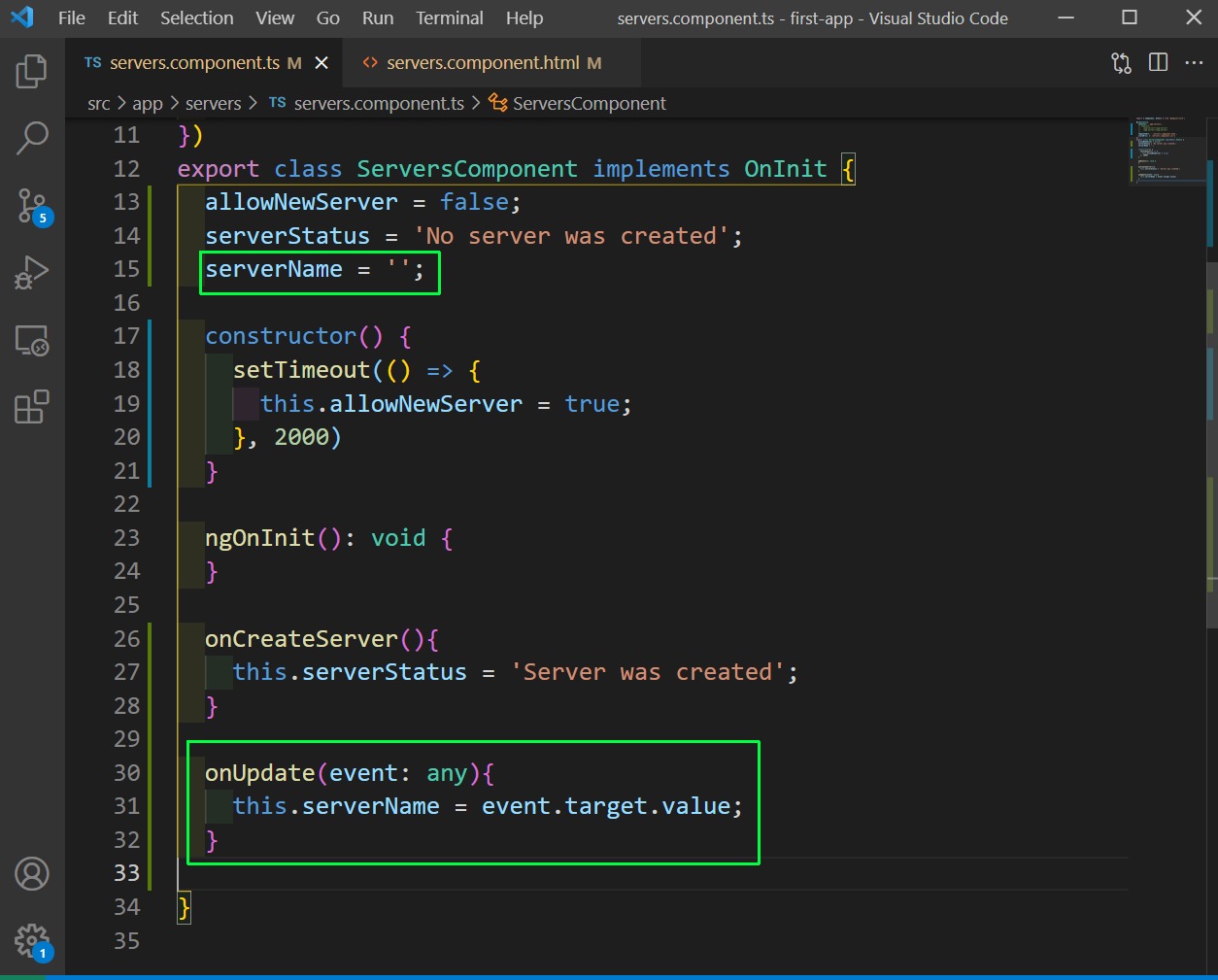Open the Remote Explorer view

pyautogui.click(x=32, y=340)
